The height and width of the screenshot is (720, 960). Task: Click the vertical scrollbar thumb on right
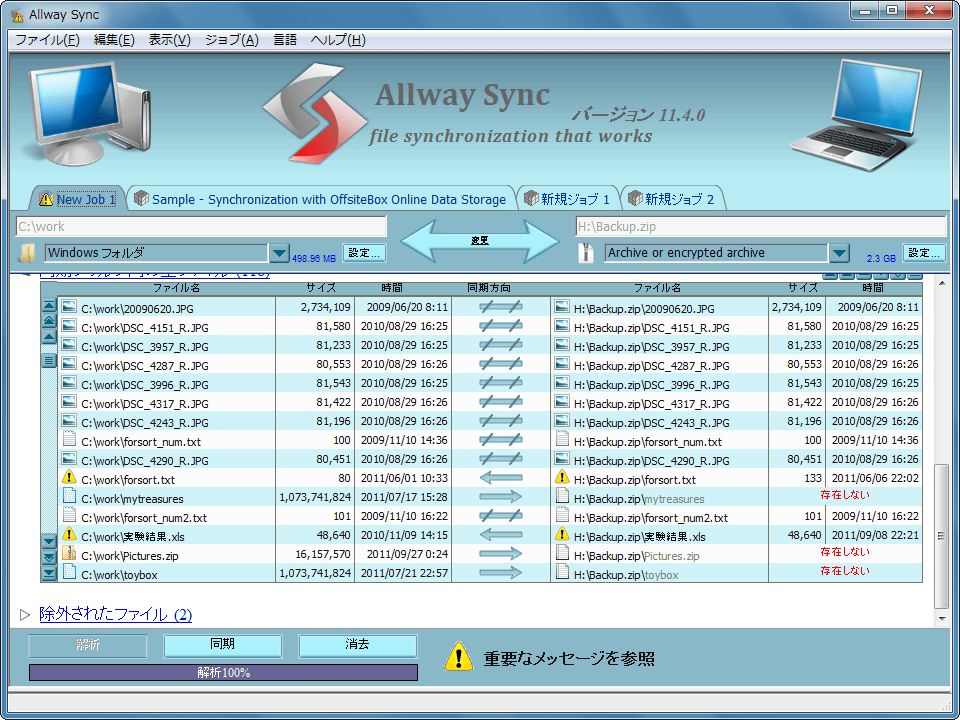(942, 536)
